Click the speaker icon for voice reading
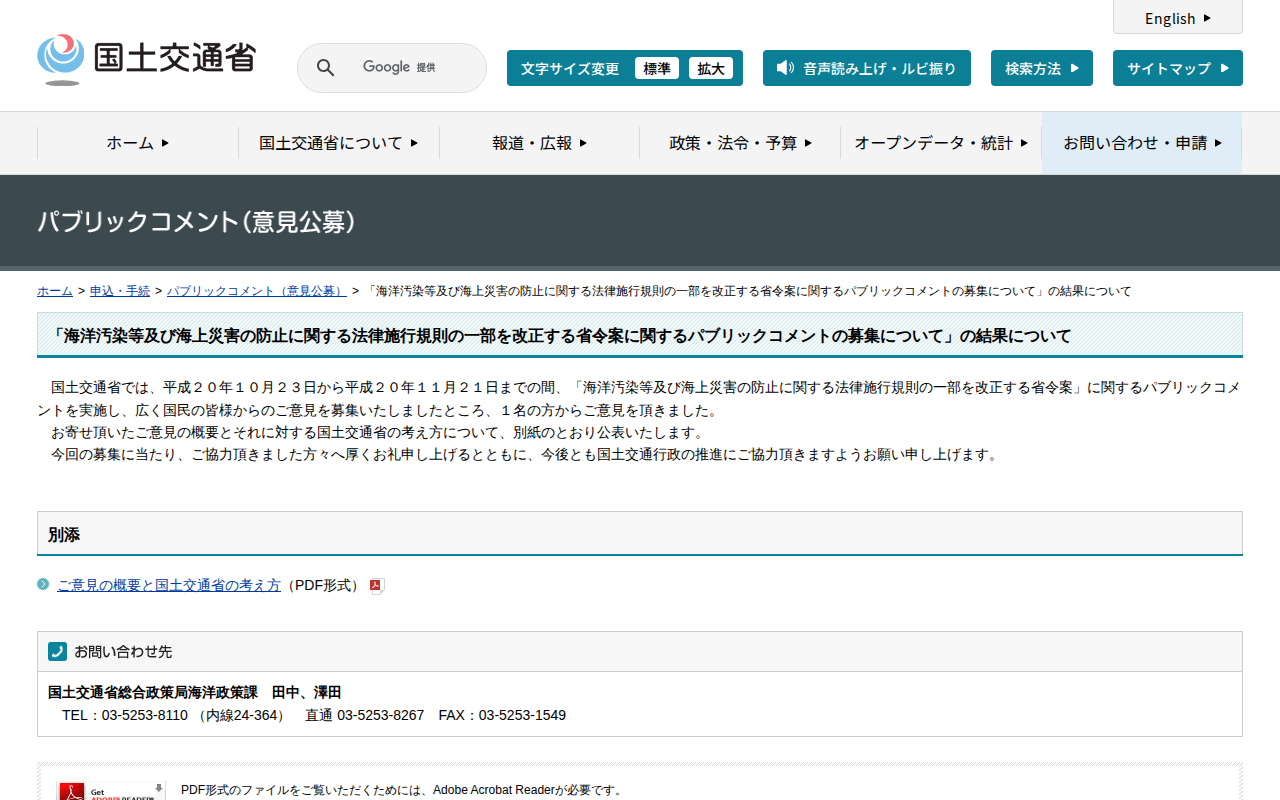Screen dimensions: 1280x800 [785, 68]
